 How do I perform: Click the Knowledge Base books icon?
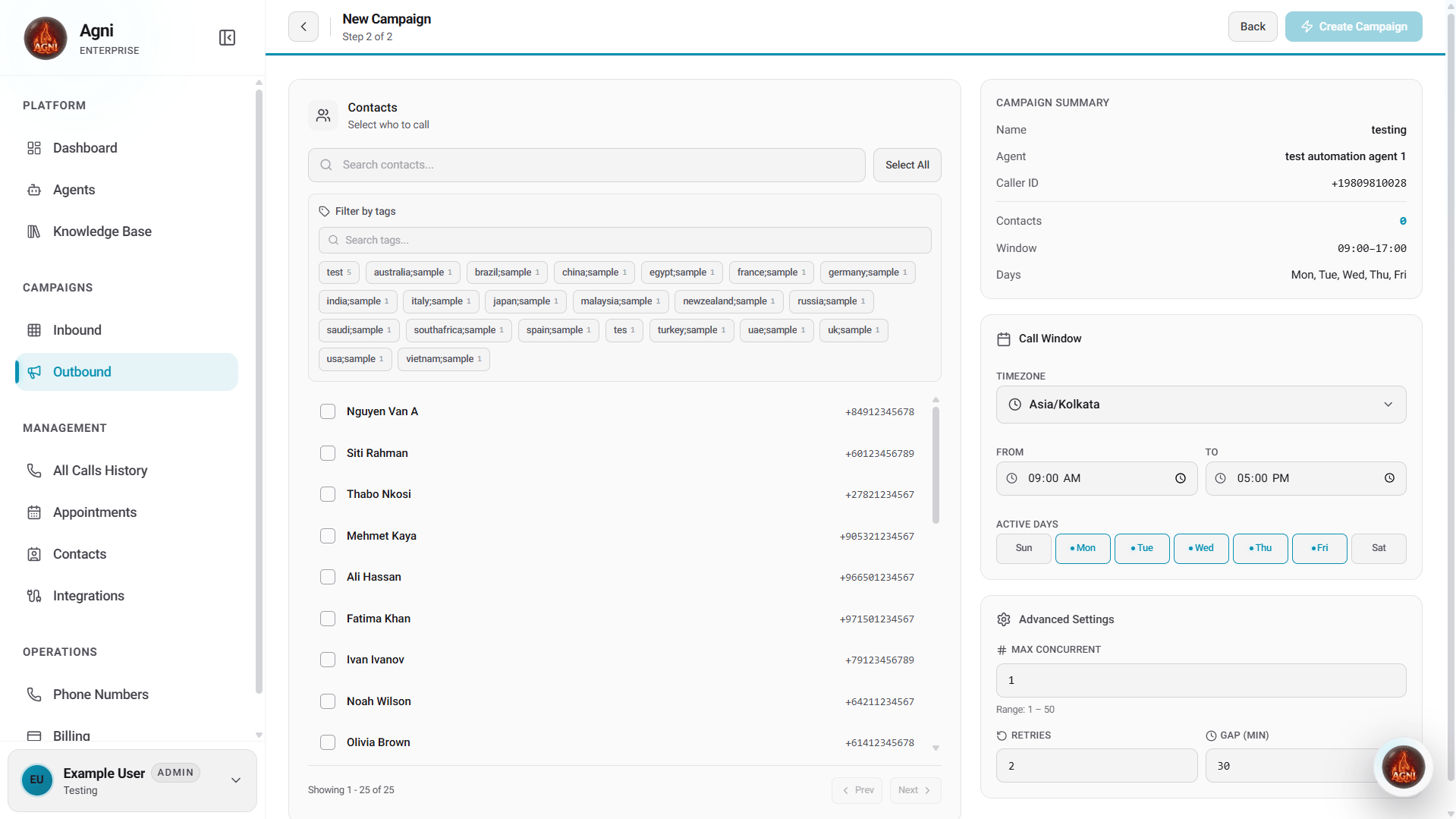click(x=34, y=232)
